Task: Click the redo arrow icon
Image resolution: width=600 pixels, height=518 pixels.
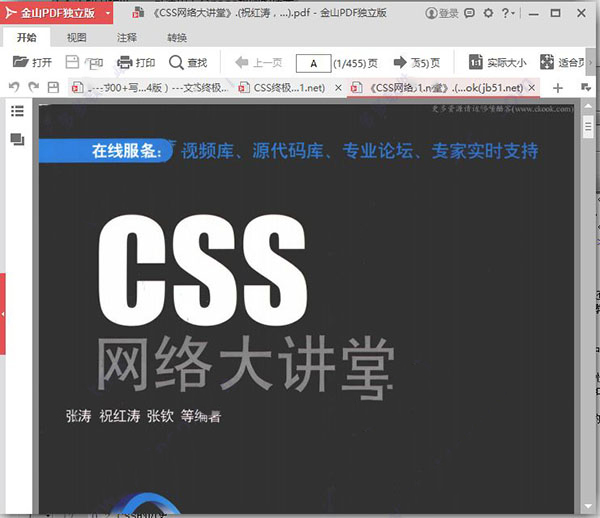Action: tap(34, 88)
